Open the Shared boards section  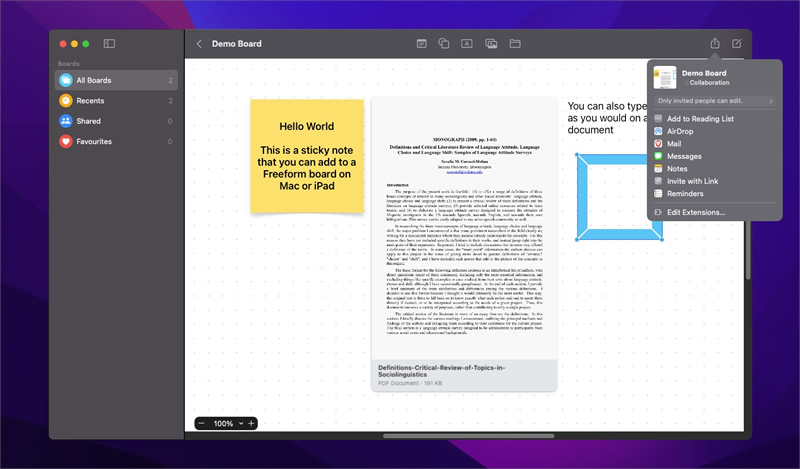click(x=116, y=121)
